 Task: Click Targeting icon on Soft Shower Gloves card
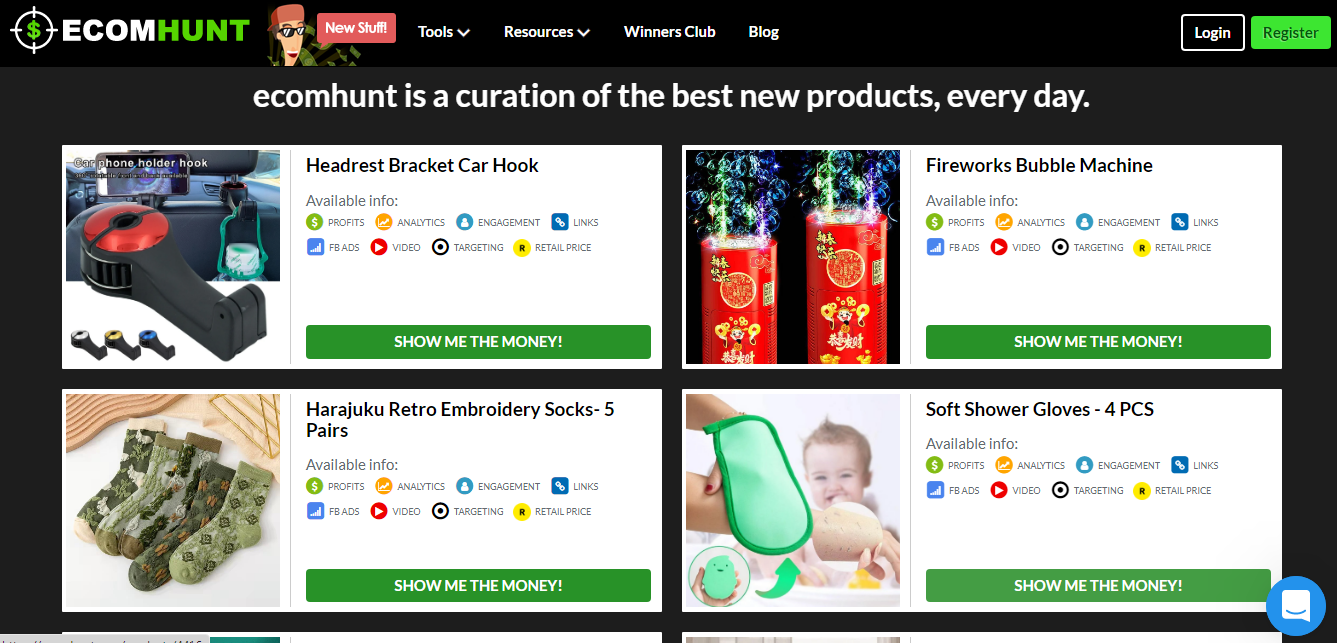1060,490
